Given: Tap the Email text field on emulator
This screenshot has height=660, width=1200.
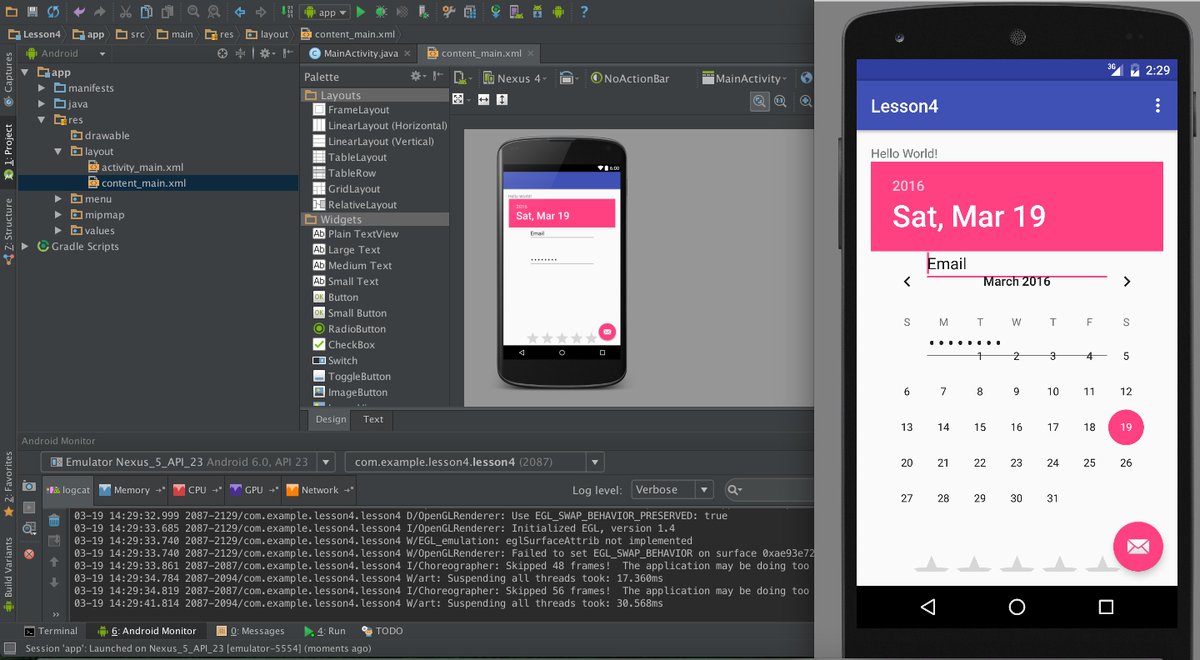Looking at the screenshot, I should [1017, 264].
